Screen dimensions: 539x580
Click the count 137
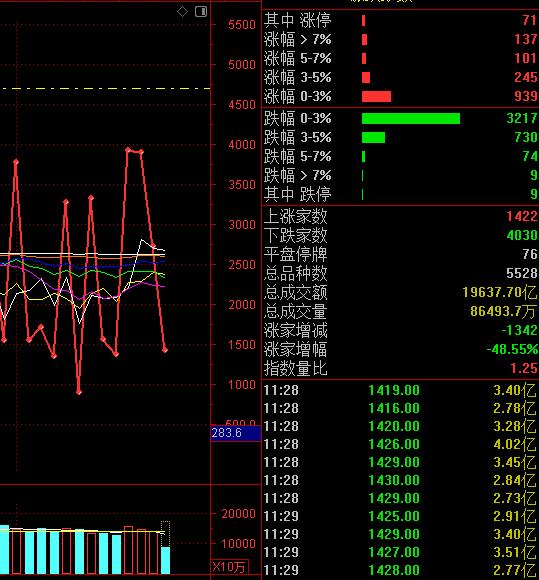[x=526, y=39]
